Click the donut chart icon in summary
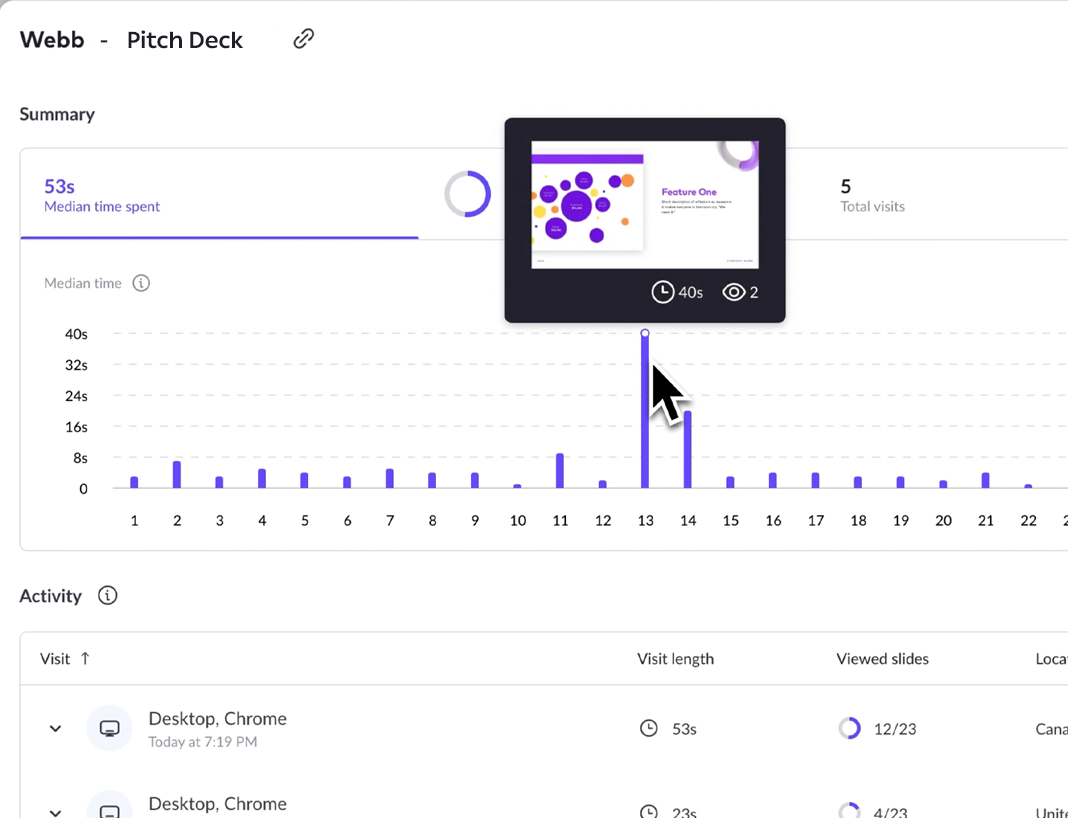 [x=467, y=194]
